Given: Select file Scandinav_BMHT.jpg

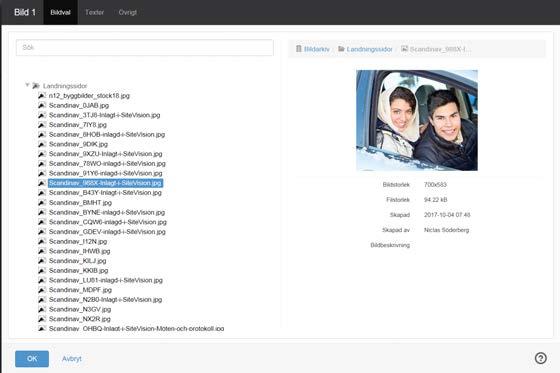Looking at the screenshot, I should [x=80, y=203].
